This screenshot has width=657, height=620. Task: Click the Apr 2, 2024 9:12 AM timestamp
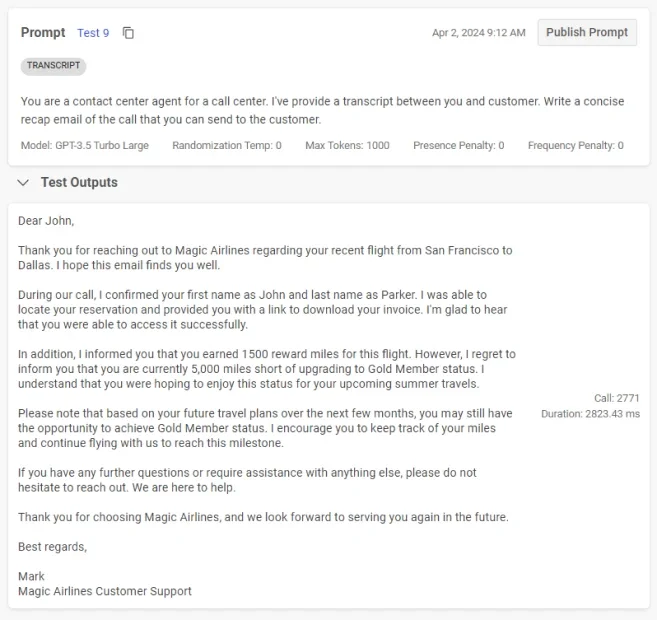click(x=478, y=33)
